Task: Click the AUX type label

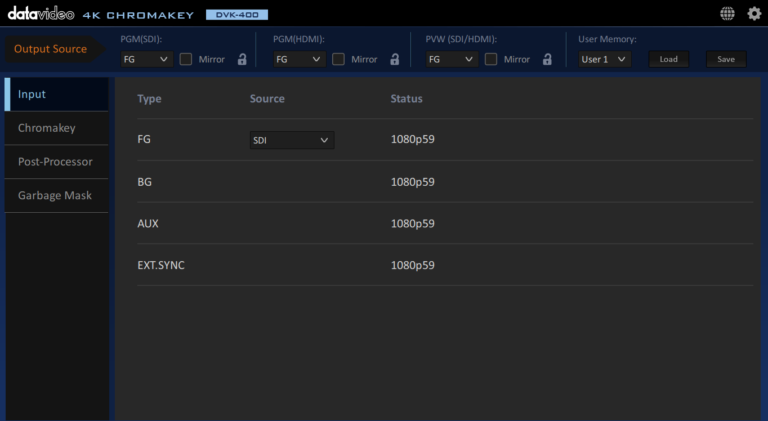Action: (148, 223)
